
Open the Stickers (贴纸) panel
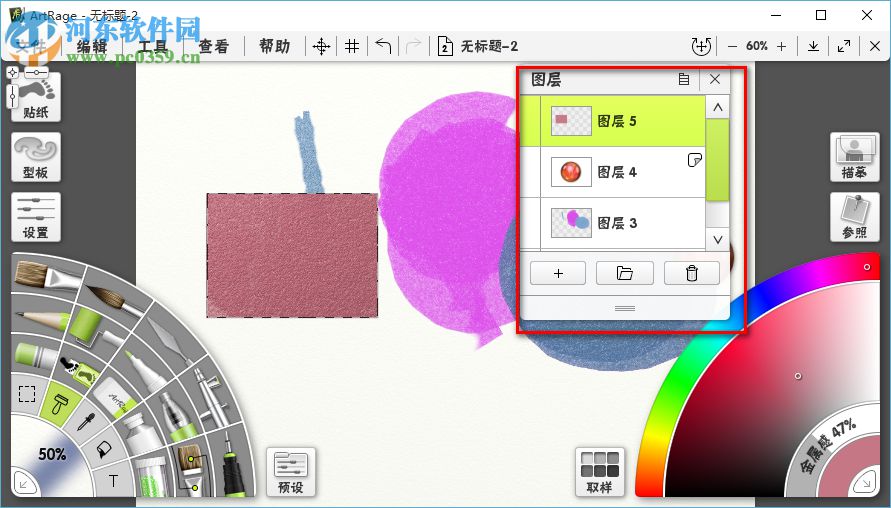point(36,97)
